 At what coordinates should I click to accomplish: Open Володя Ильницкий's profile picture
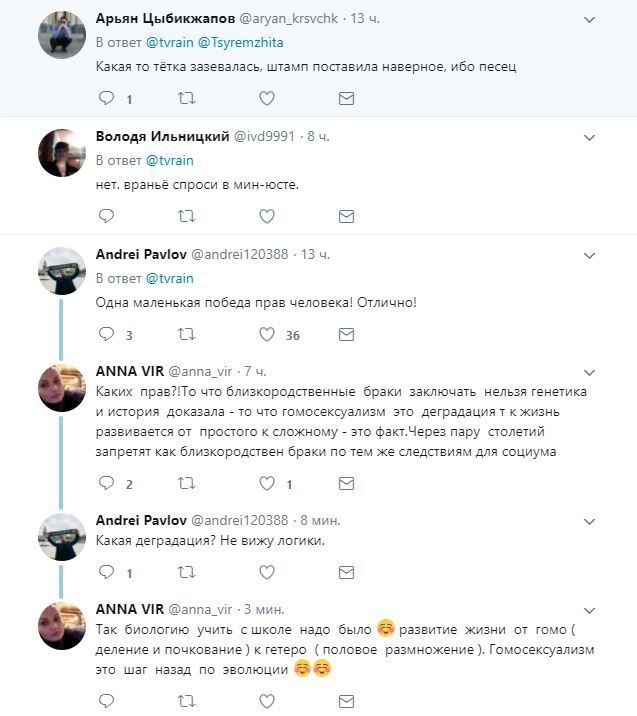tap(60, 153)
